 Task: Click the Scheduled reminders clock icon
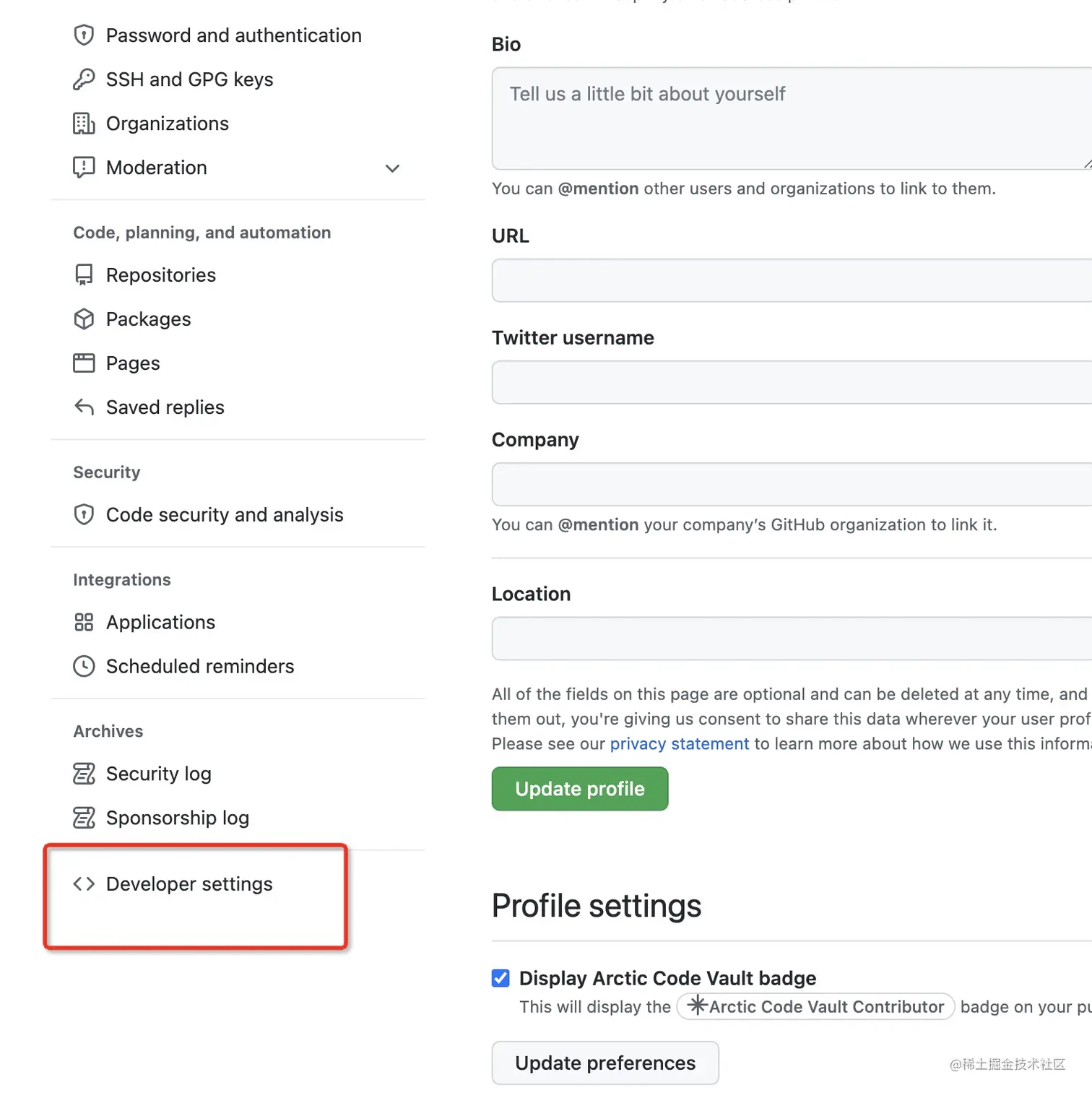click(84, 667)
